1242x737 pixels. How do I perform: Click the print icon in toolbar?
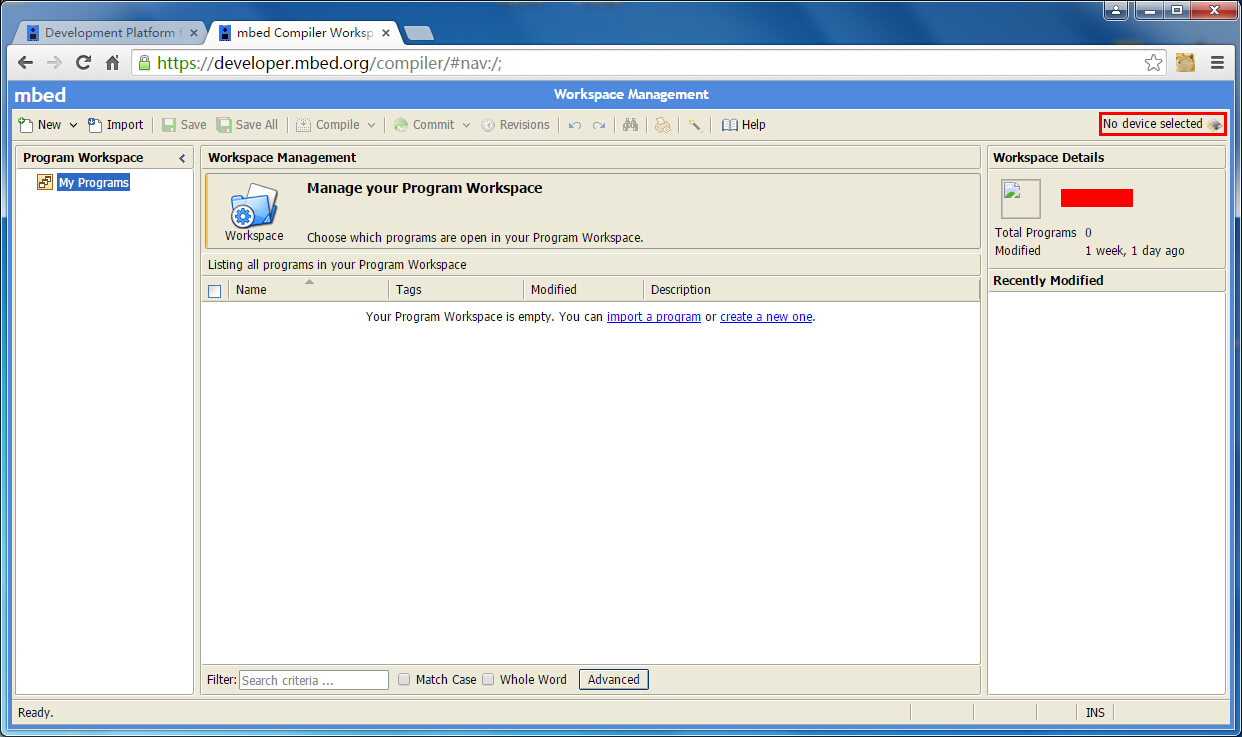click(662, 125)
